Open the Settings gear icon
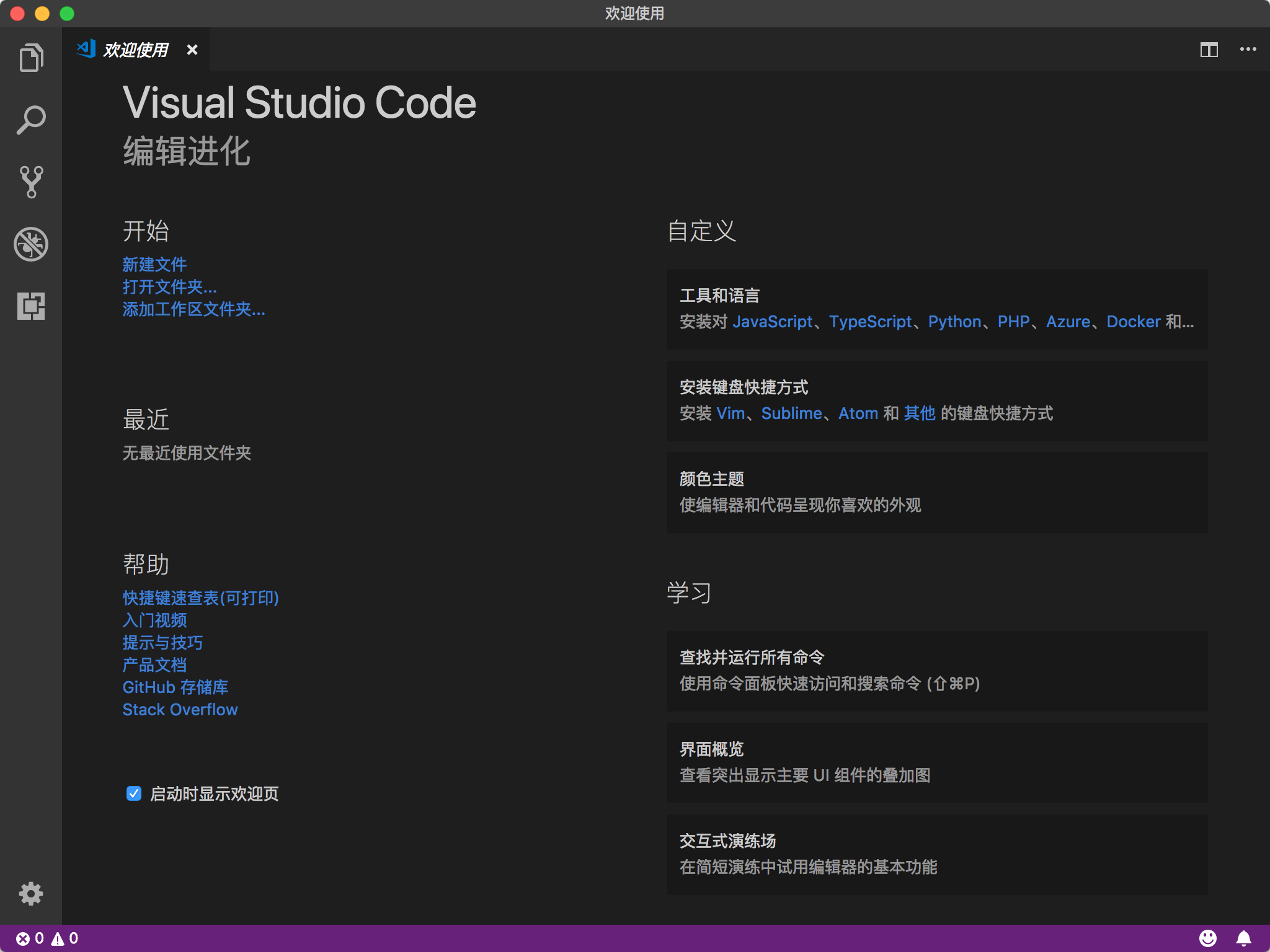This screenshot has height=952, width=1270. tap(31, 893)
